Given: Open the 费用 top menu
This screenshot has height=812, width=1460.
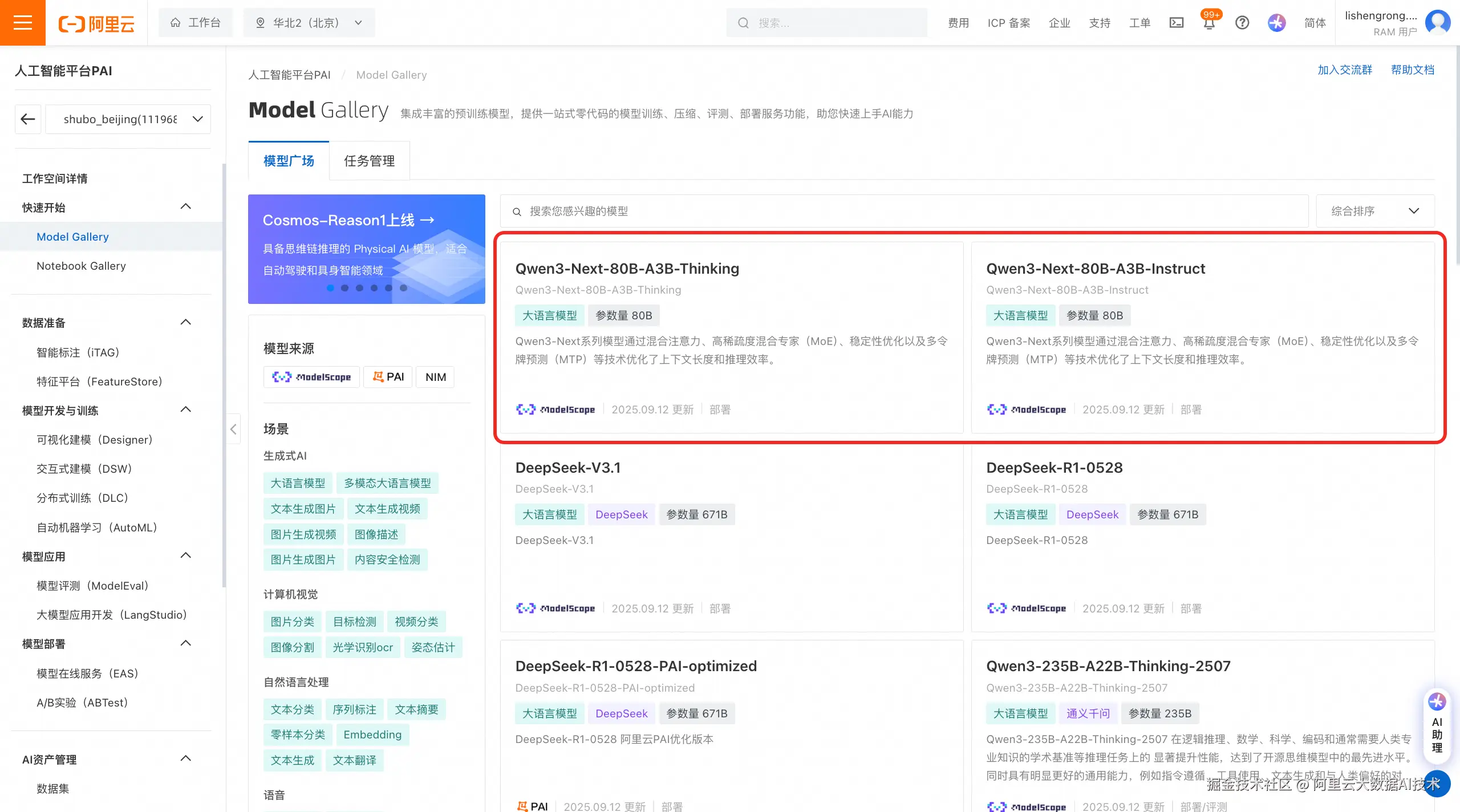Looking at the screenshot, I should 959,23.
